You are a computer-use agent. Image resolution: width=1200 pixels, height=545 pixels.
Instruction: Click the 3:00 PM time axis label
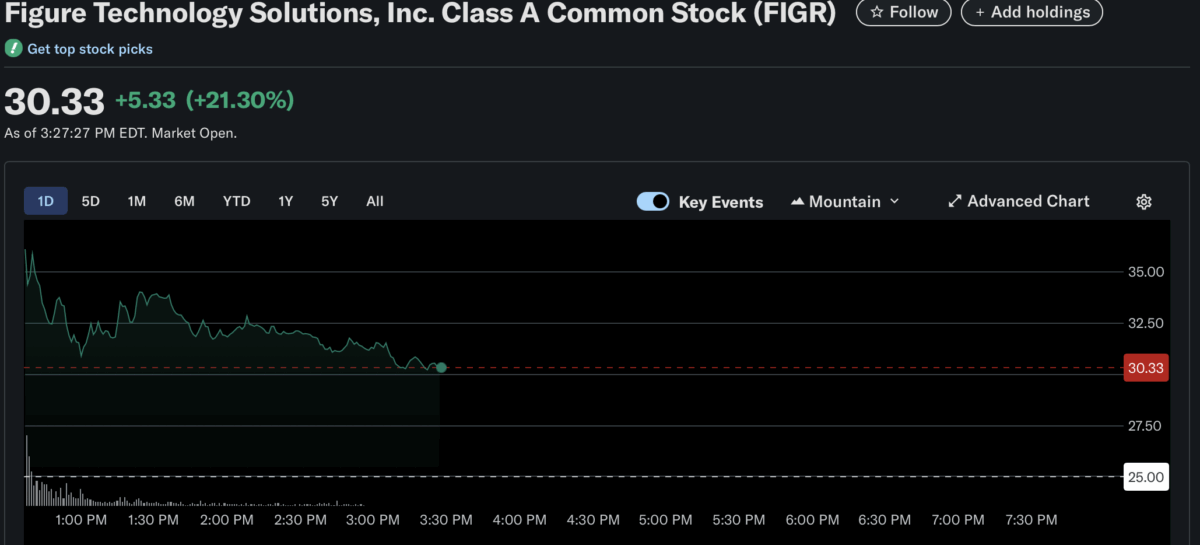pyautogui.click(x=373, y=520)
